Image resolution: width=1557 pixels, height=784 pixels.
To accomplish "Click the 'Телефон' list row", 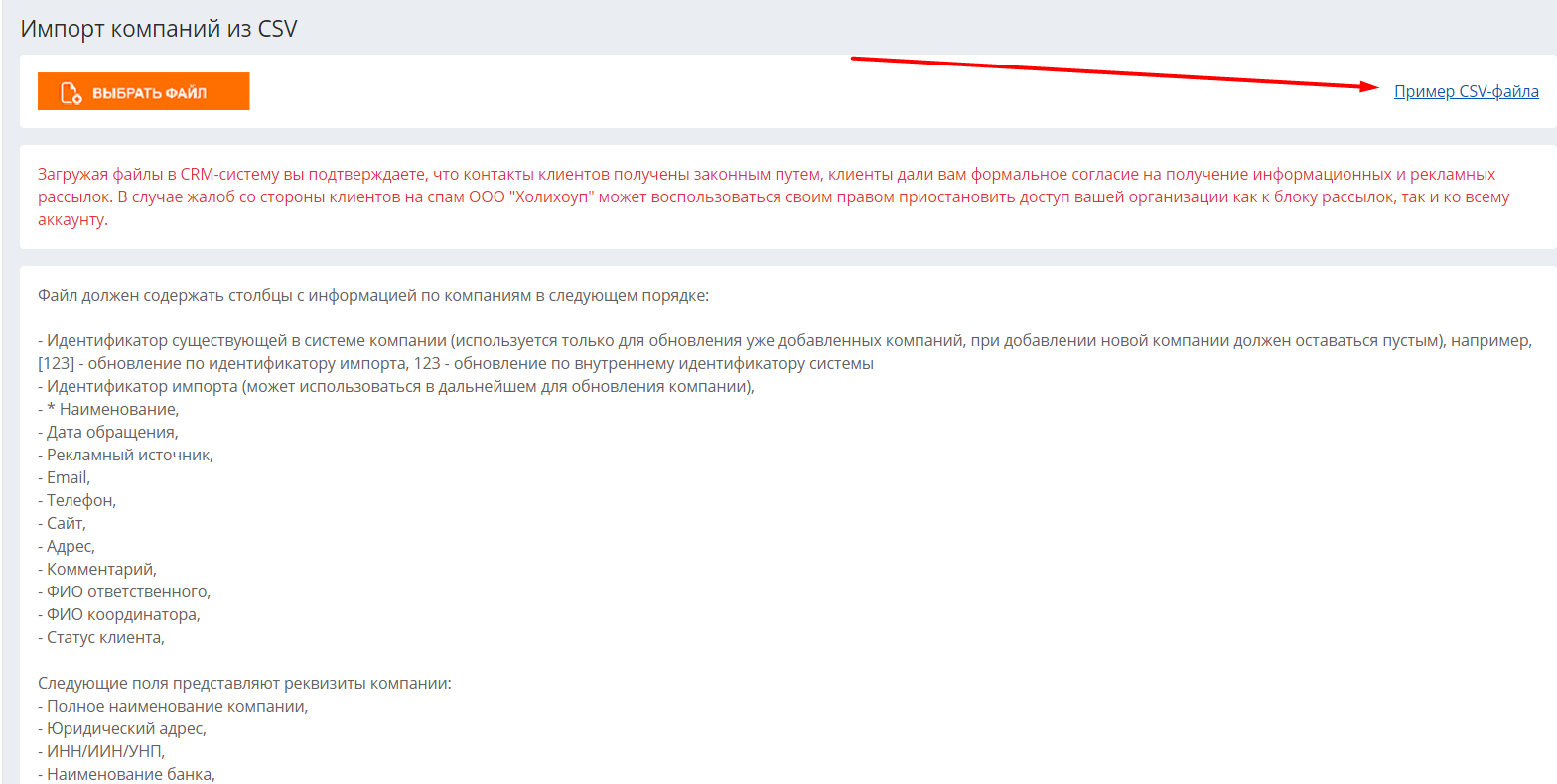I will tap(77, 500).
